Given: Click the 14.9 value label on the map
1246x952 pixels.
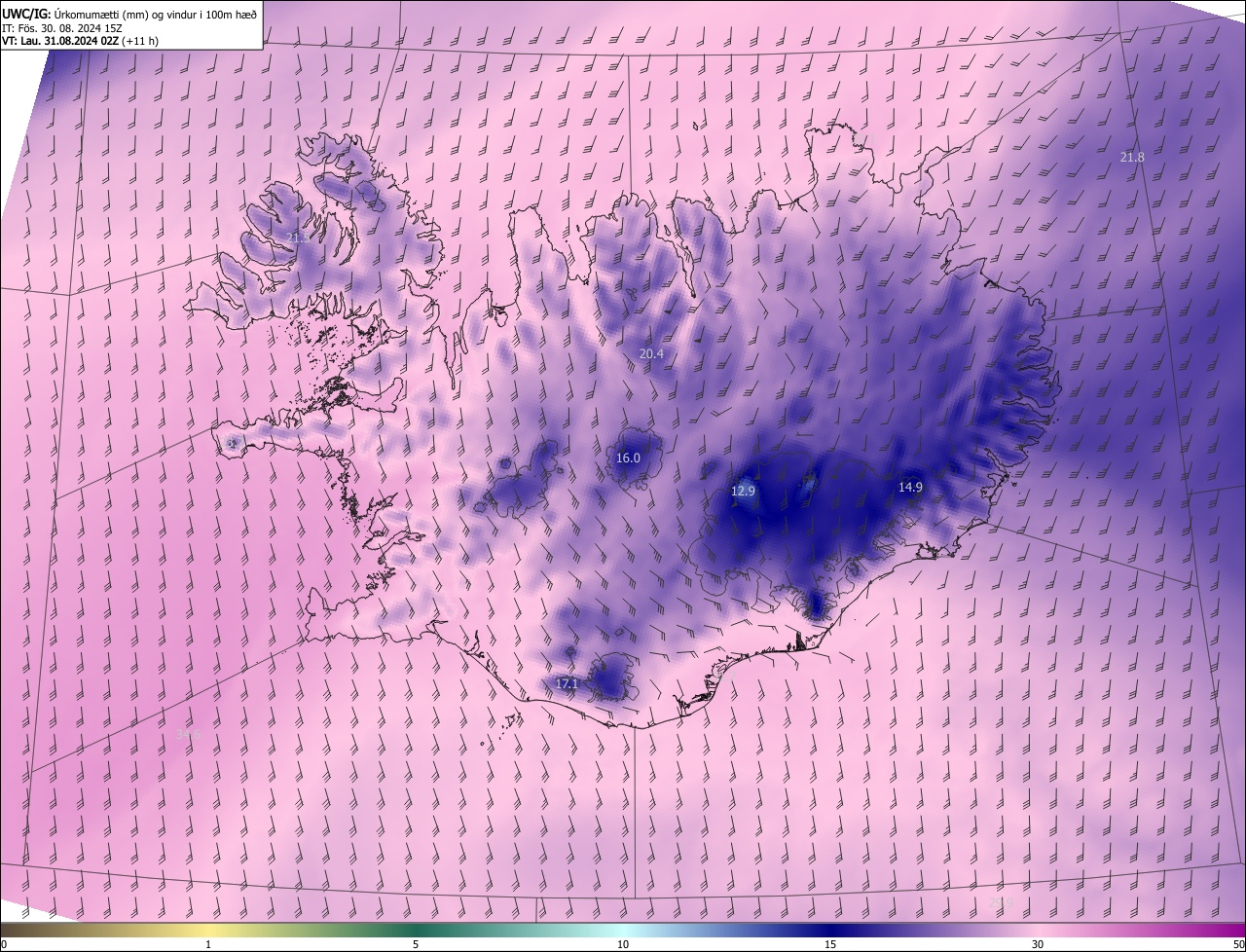Looking at the screenshot, I should tap(910, 488).
